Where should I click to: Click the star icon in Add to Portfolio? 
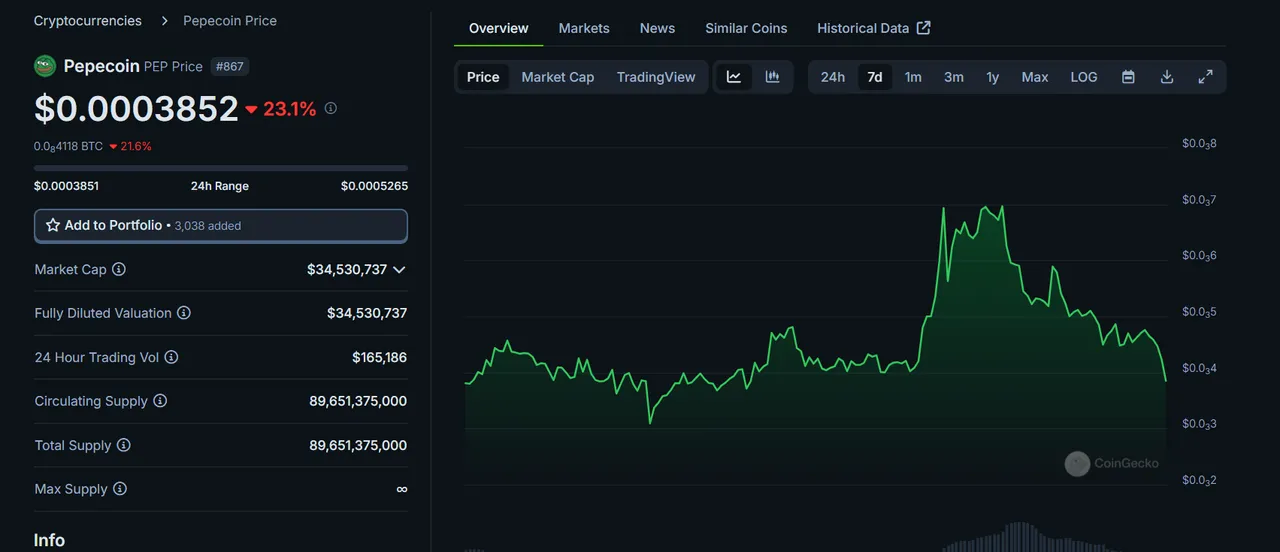click(x=53, y=225)
